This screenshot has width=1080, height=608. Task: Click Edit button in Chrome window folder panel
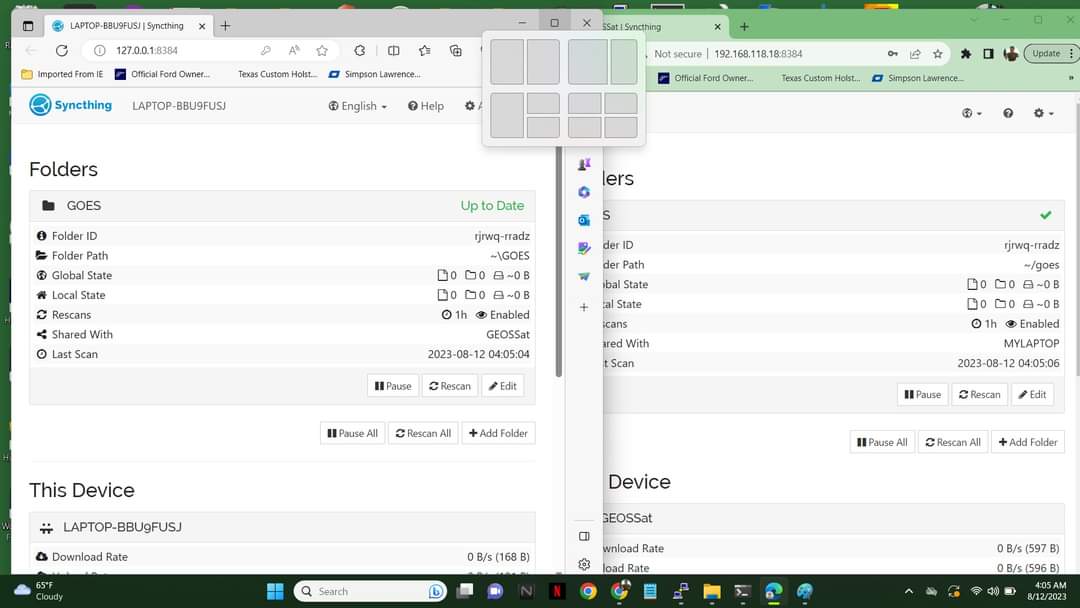[x=1032, y=395]
